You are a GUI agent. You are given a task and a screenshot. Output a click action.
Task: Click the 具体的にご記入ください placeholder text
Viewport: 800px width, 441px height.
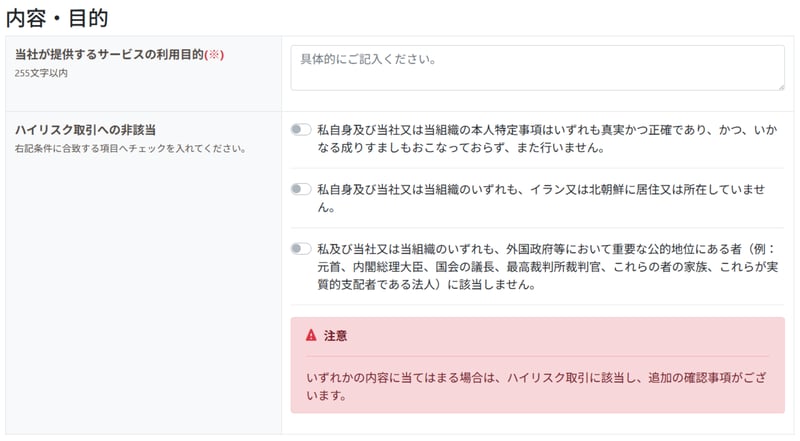[367, 59]
